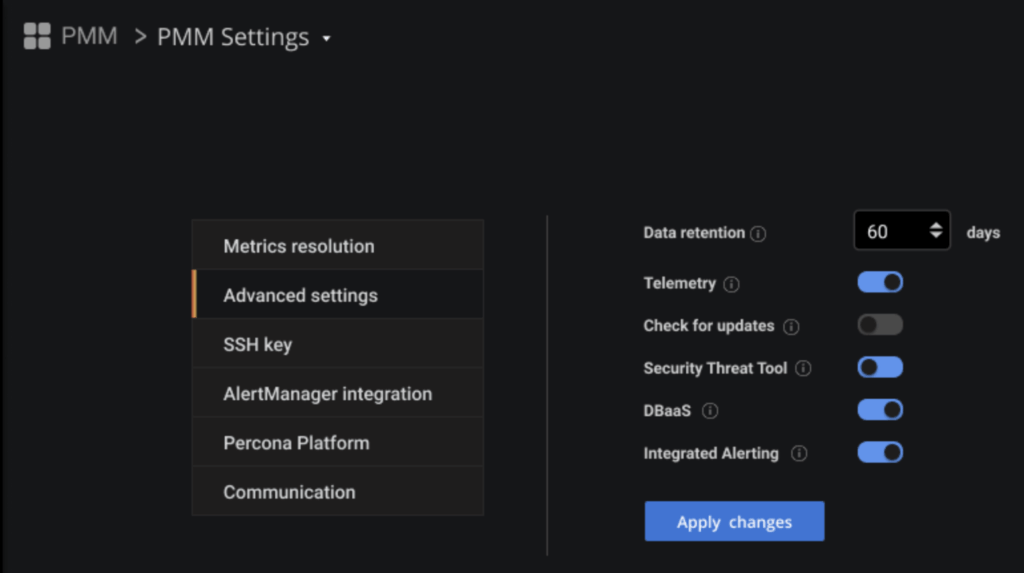Click the 'days' unit text
The width and height of the screenshot is (1024, 573).
pos(983,233)
